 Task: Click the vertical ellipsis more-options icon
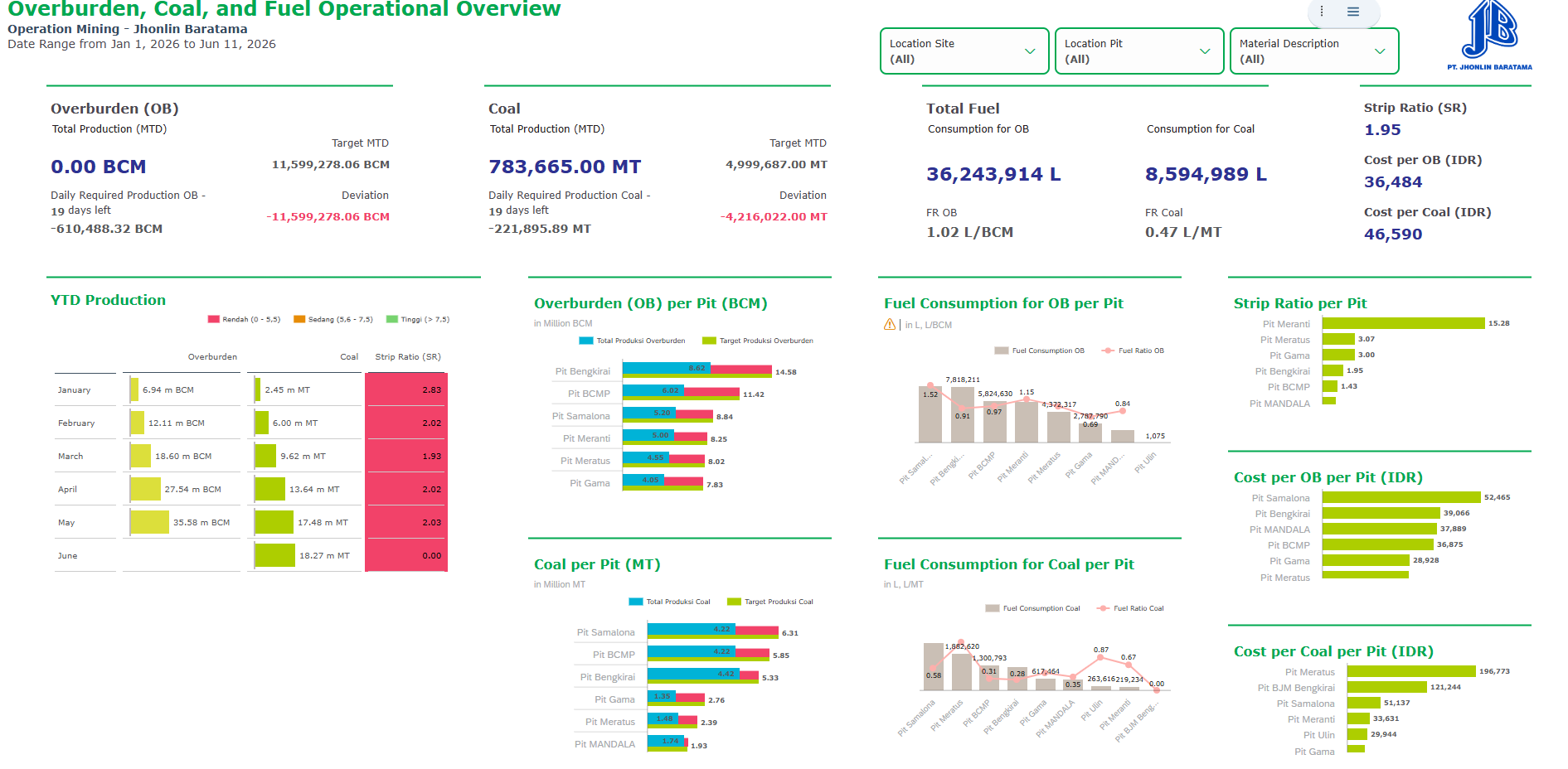point(1322,12)
